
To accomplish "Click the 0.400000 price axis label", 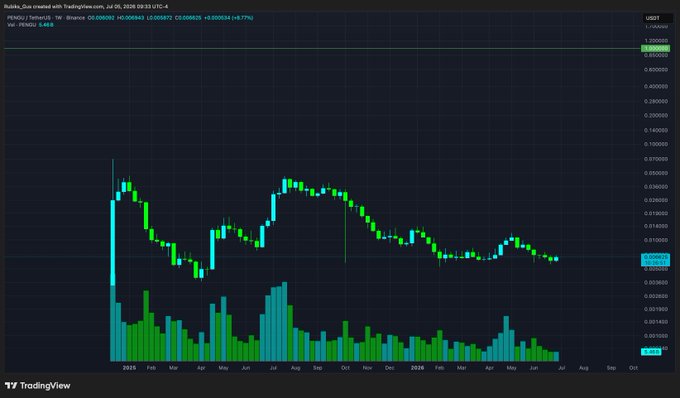I will click(x=656, y=87).
